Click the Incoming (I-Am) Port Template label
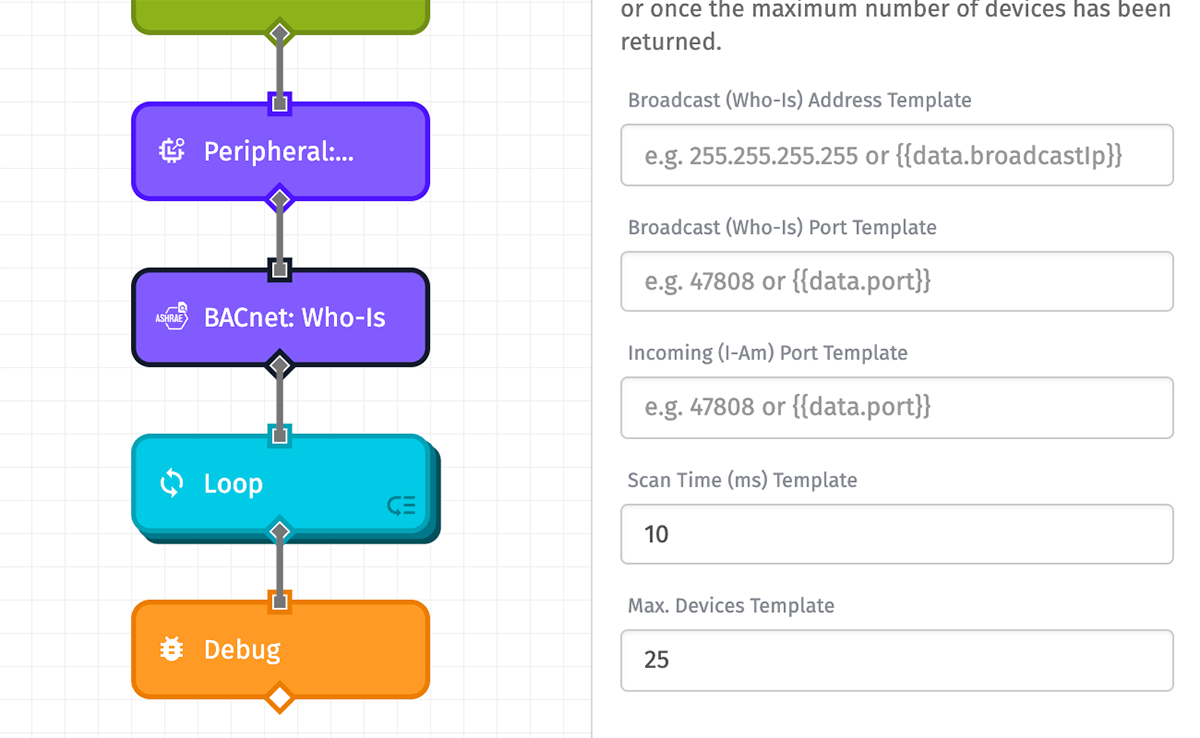 768,353
